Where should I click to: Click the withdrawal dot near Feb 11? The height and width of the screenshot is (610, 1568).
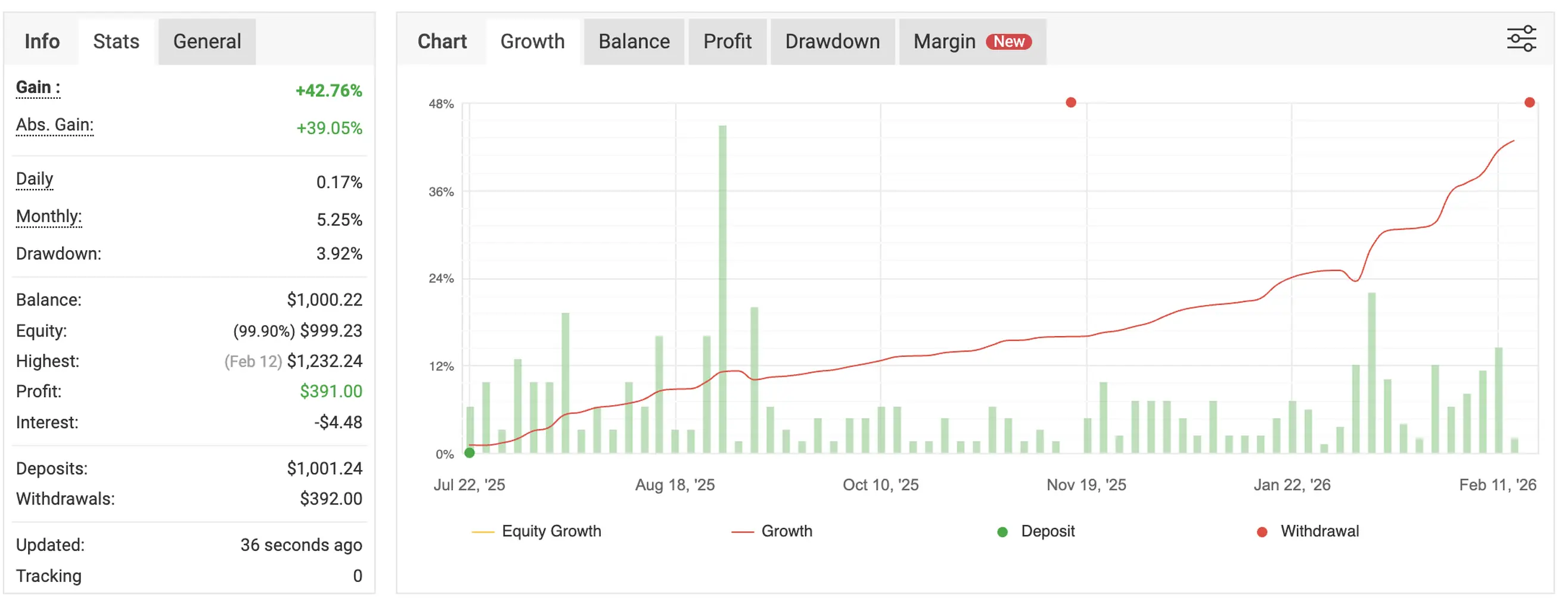(x=1529, y=102)
